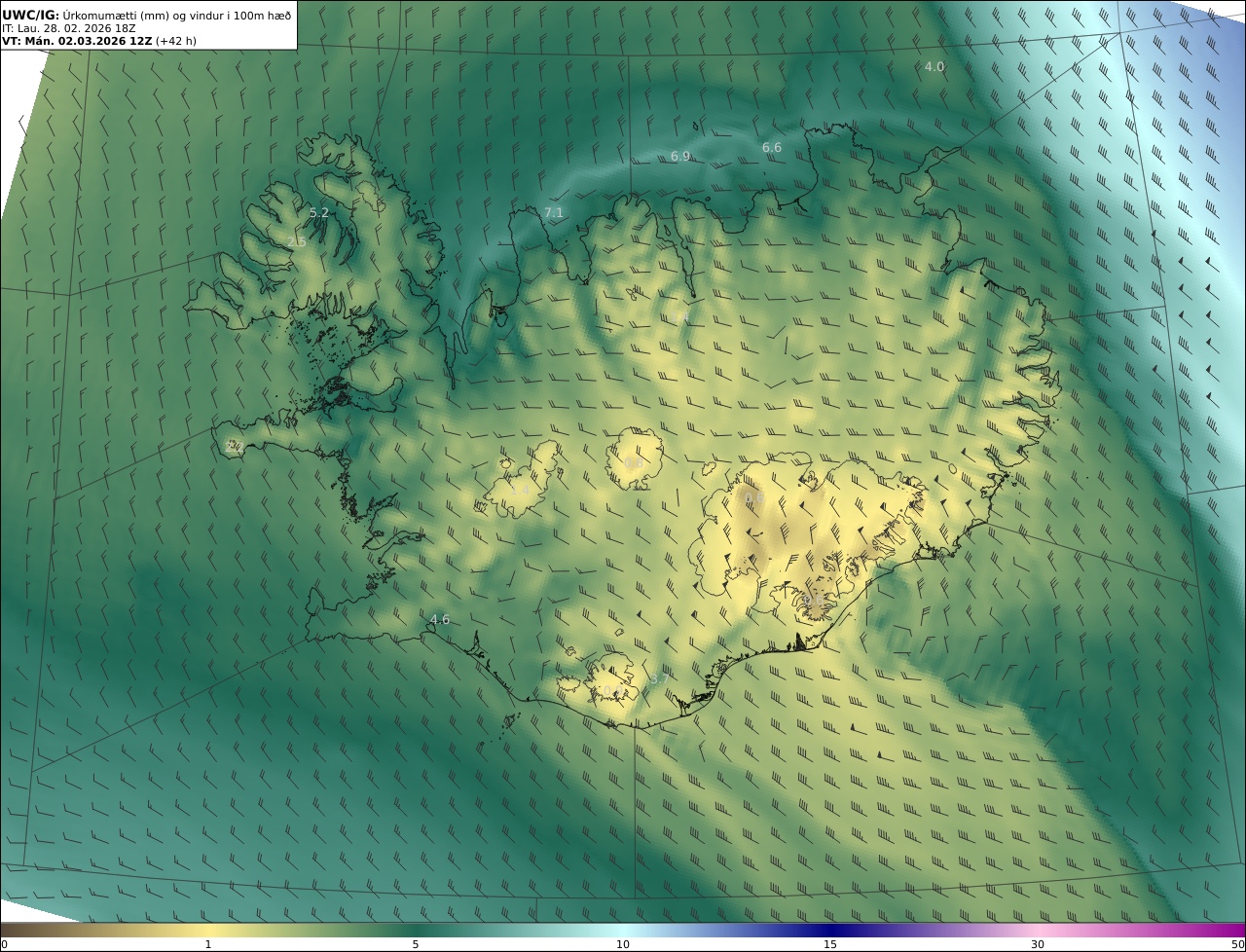The width and height of the screenshot is (1246, 952).
Task: Click the '30' tick on the color scale
Action: click(1038, 945)
